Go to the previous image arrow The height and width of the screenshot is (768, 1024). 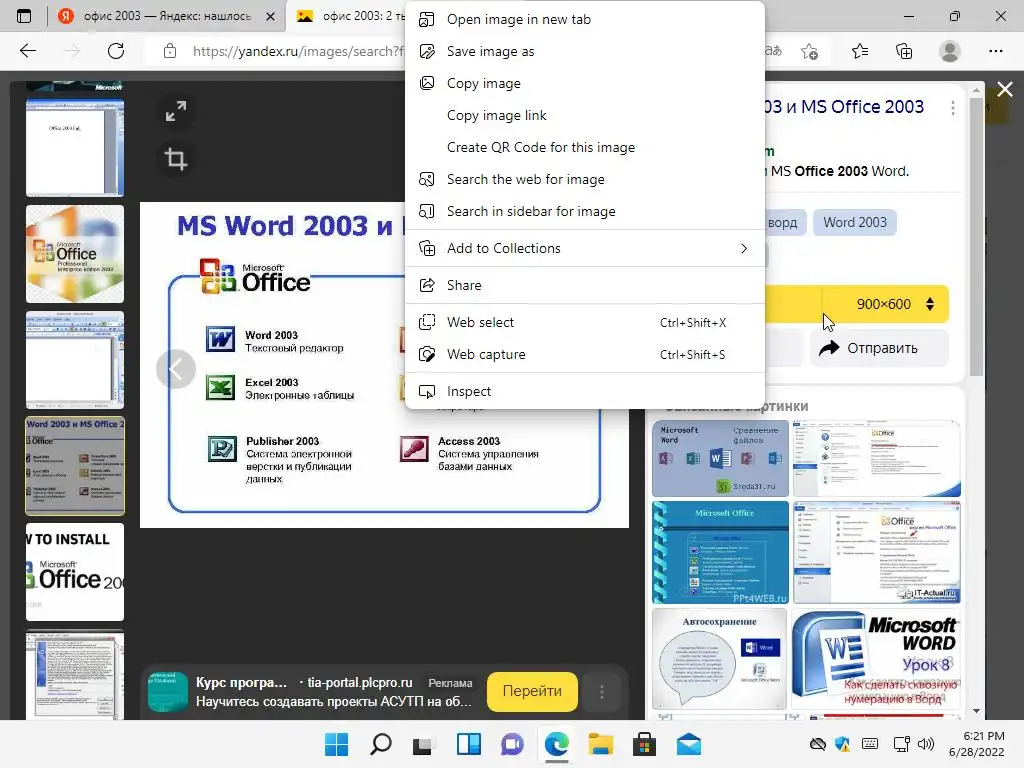click(x=176, y=369)
